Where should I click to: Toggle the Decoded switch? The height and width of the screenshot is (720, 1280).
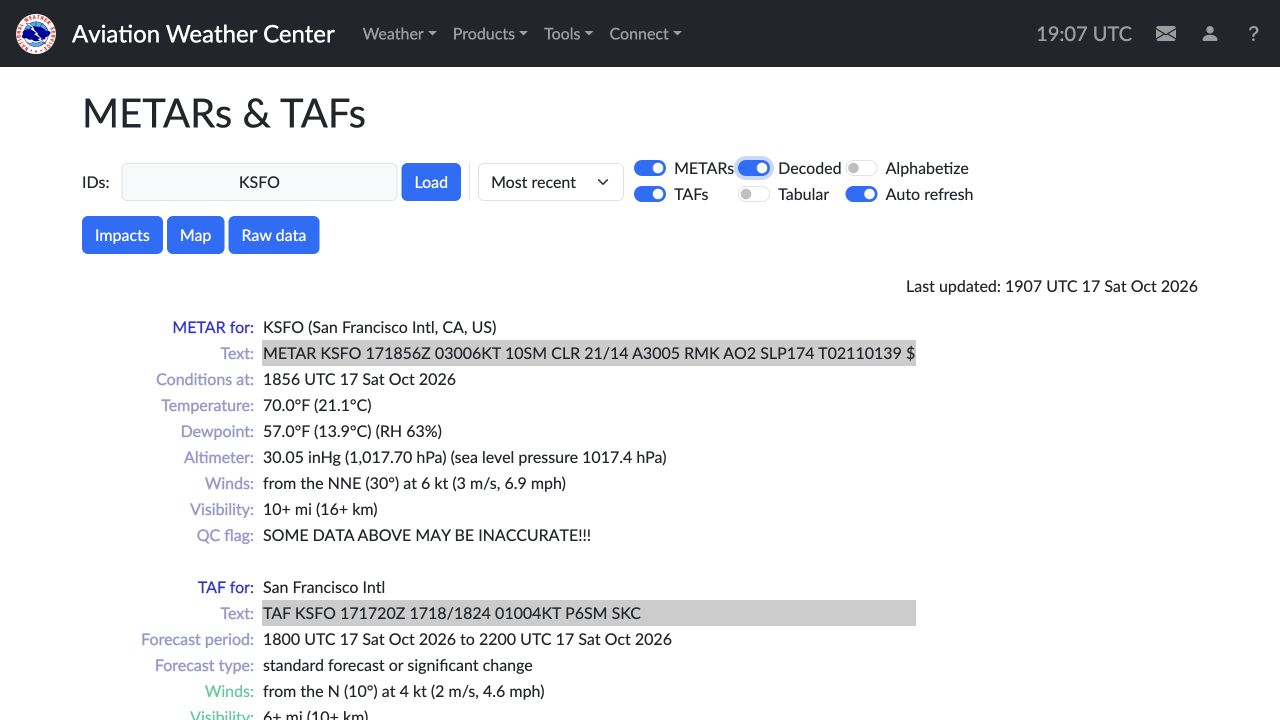click(x=754, y=168)
